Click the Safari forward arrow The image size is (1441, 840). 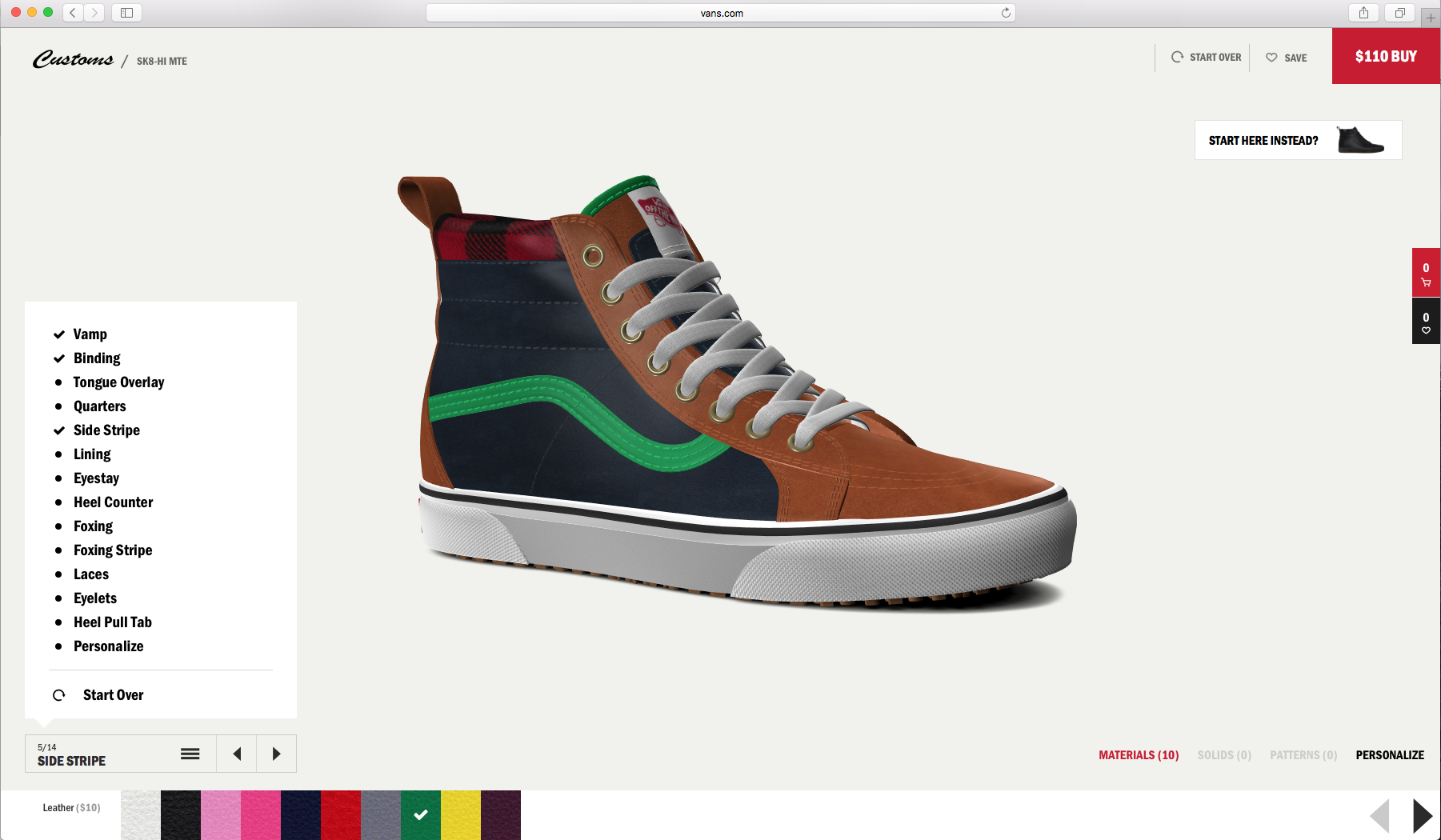click(x=94, y=13)
